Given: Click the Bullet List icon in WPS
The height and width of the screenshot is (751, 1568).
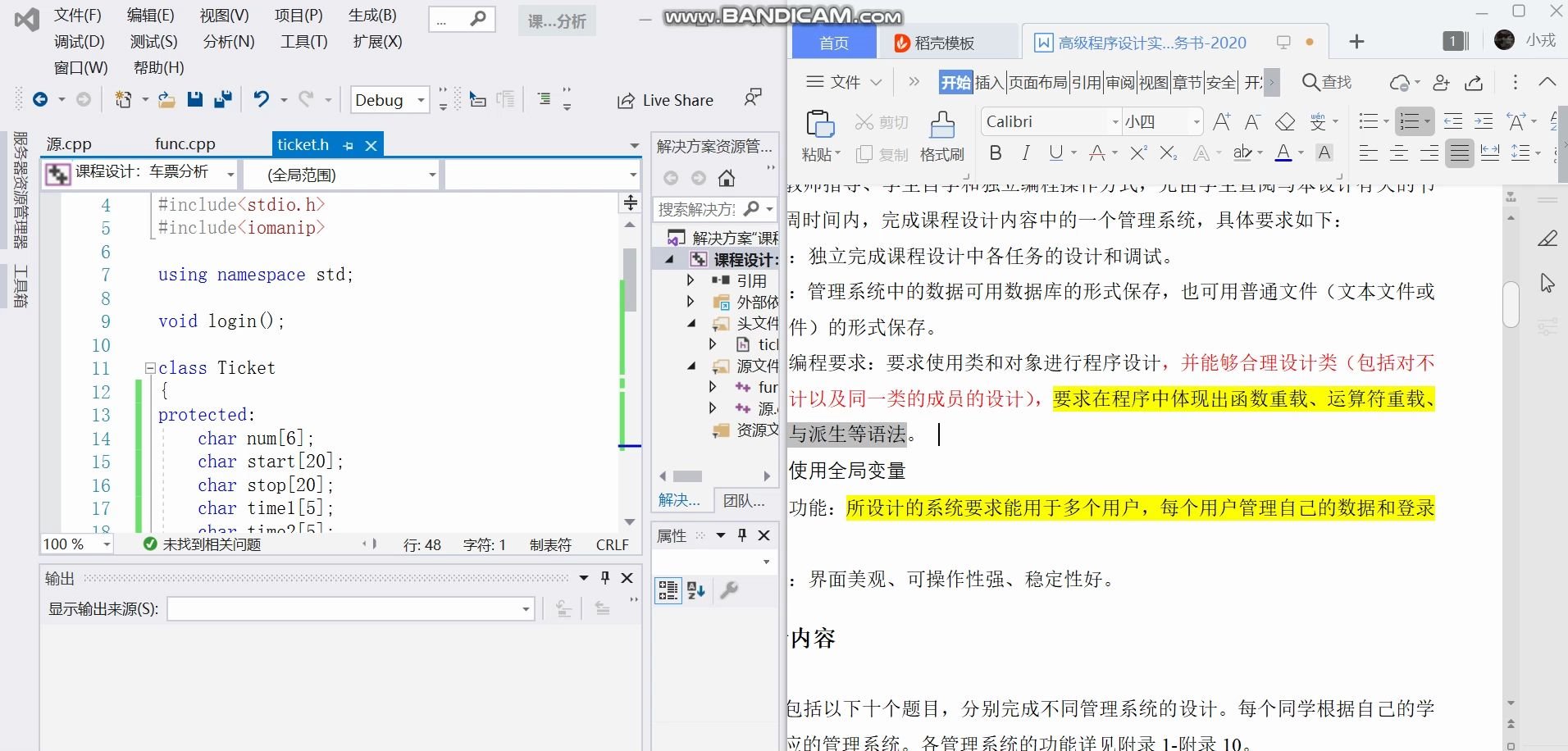Looking at the screenshot, I should (1368, 122).
